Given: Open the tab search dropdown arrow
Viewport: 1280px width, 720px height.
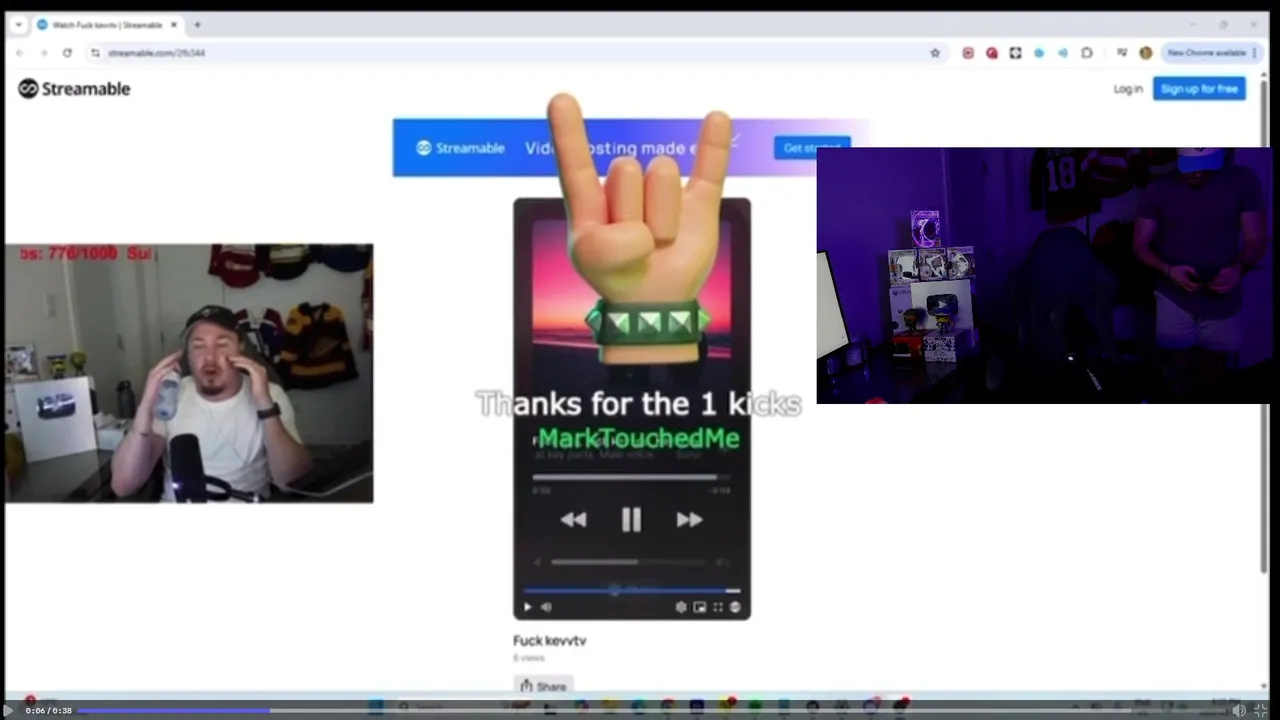Looking at the screenshot, I should point(18,24).
